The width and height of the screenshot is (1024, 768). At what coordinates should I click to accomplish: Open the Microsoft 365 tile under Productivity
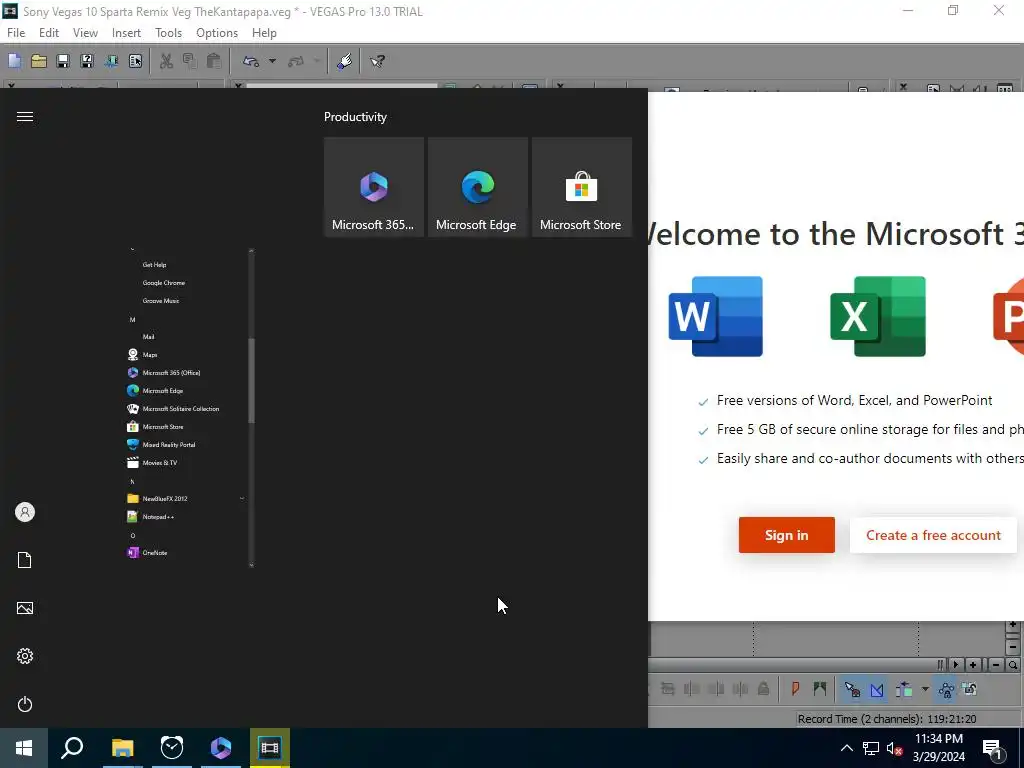coord(374,187)
